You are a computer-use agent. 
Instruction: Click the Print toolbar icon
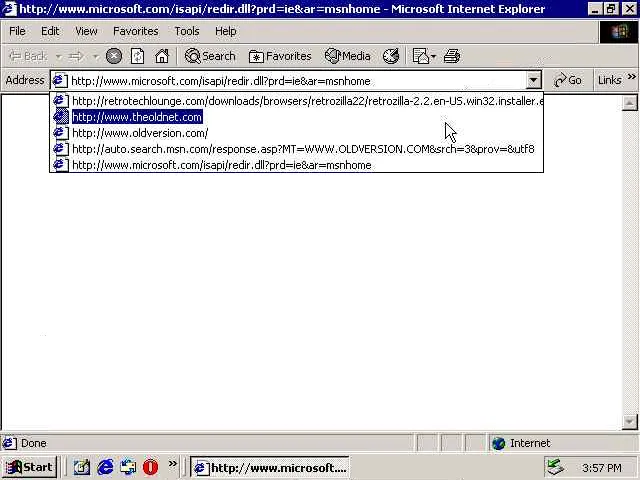pos(452,56)
